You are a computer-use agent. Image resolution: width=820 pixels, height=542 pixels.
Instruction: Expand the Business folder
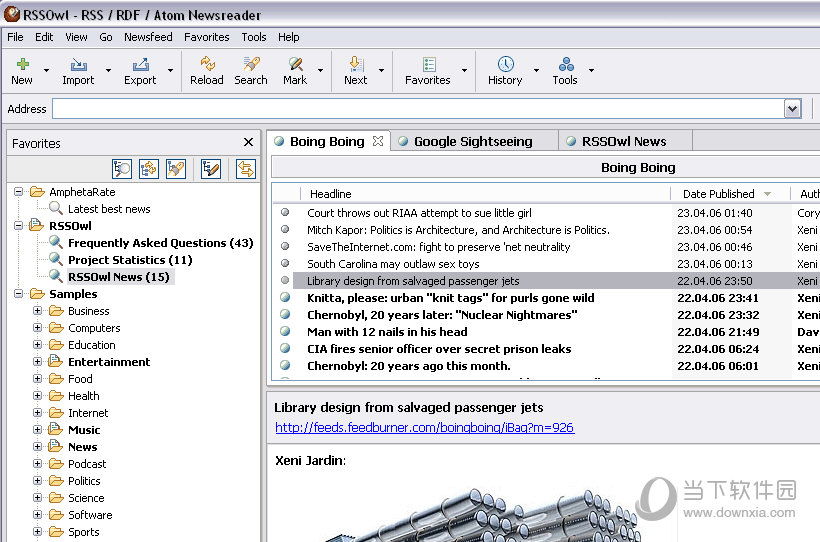37,310
